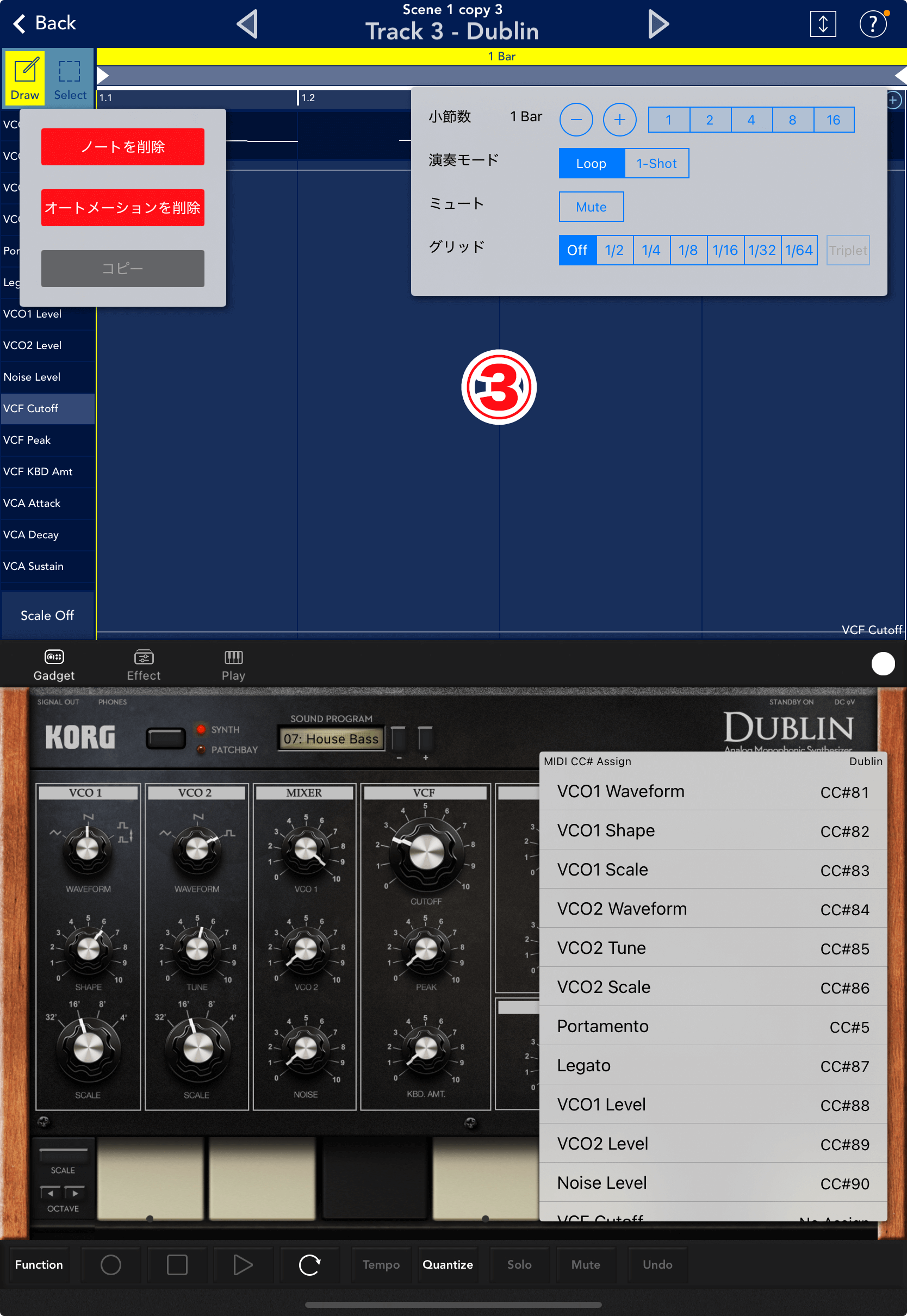This screenshot has width=907, height=1316.
Task: Open the help question mark
Action: click(x=873, y=24)
